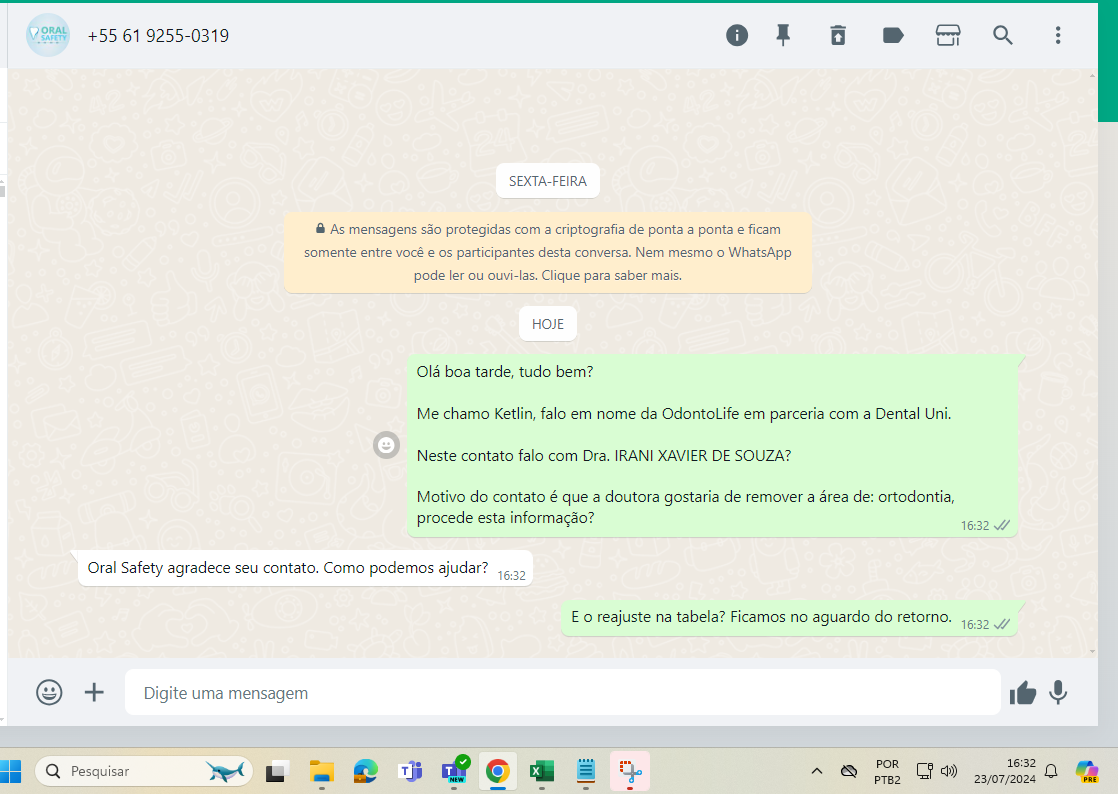Click the encryption notice to learn more
Viewport: 1118px width, 794px height.
coord(548,252)
